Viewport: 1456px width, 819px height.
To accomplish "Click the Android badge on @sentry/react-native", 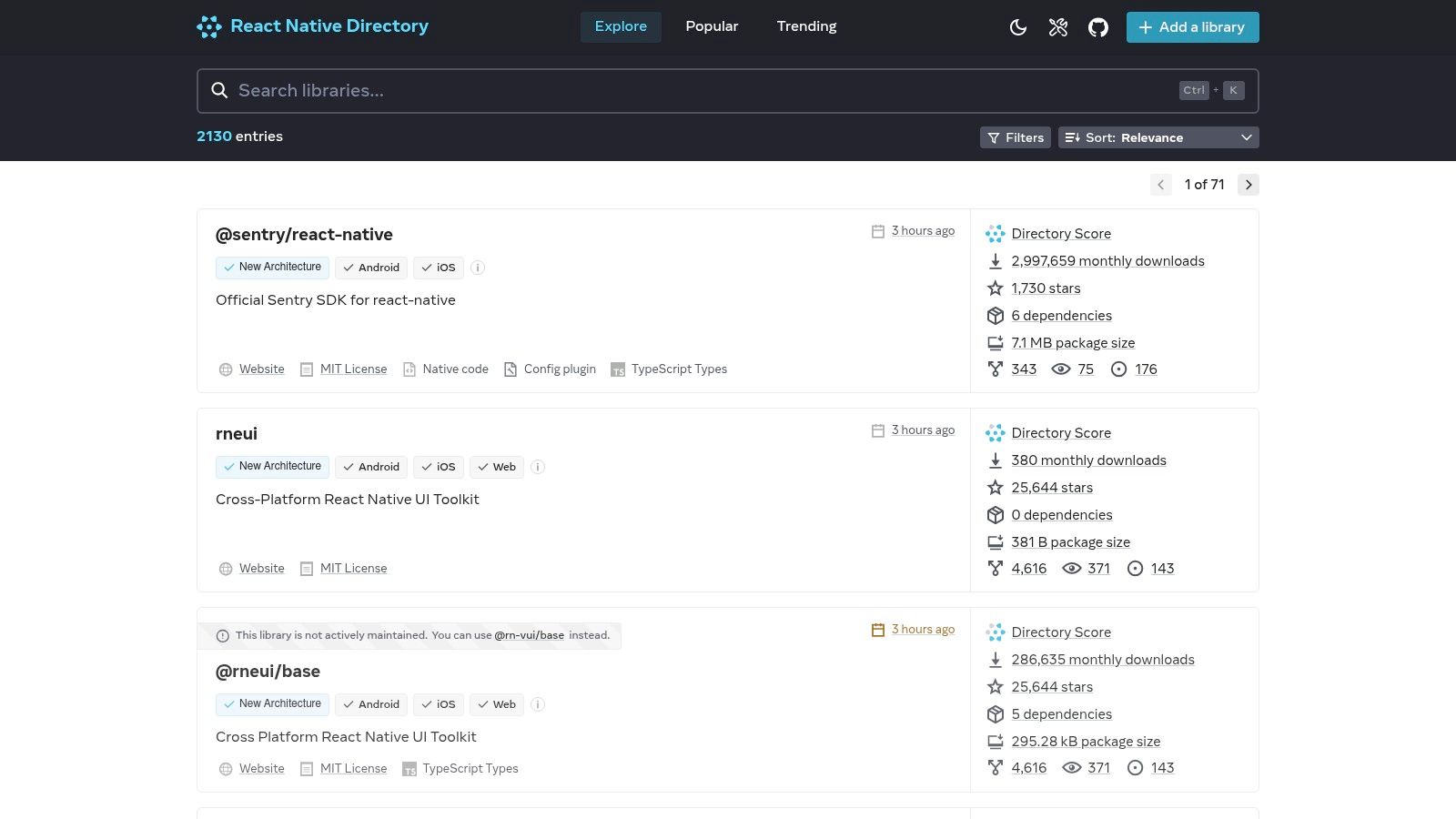I will pyautogui.click(x=371, y=268).
